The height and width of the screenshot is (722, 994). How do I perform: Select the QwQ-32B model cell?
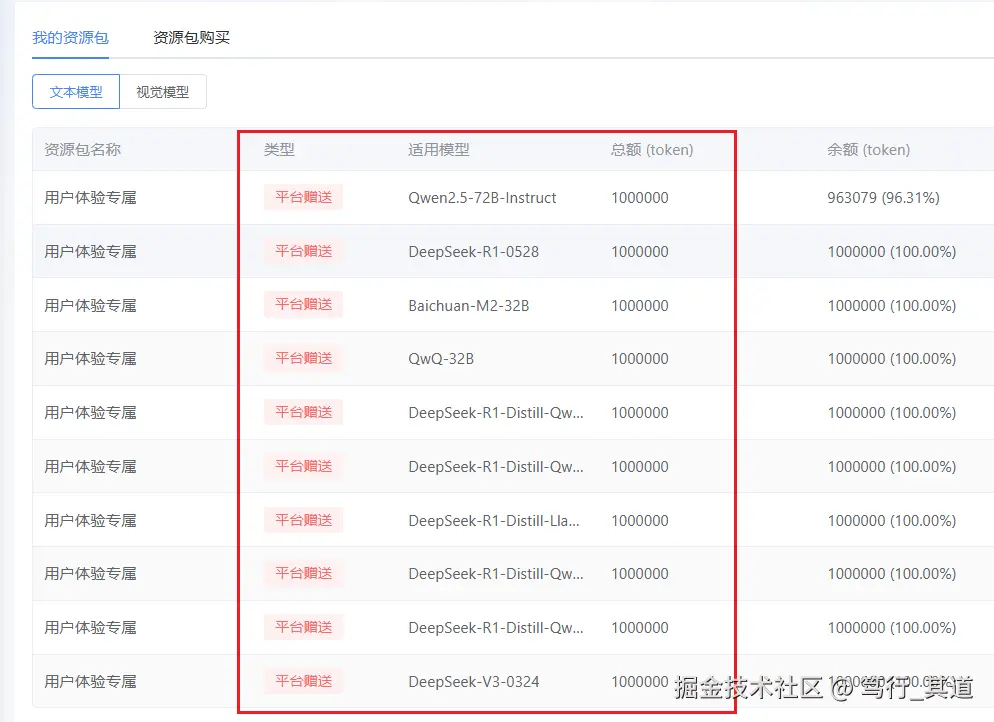pos(441,359)
